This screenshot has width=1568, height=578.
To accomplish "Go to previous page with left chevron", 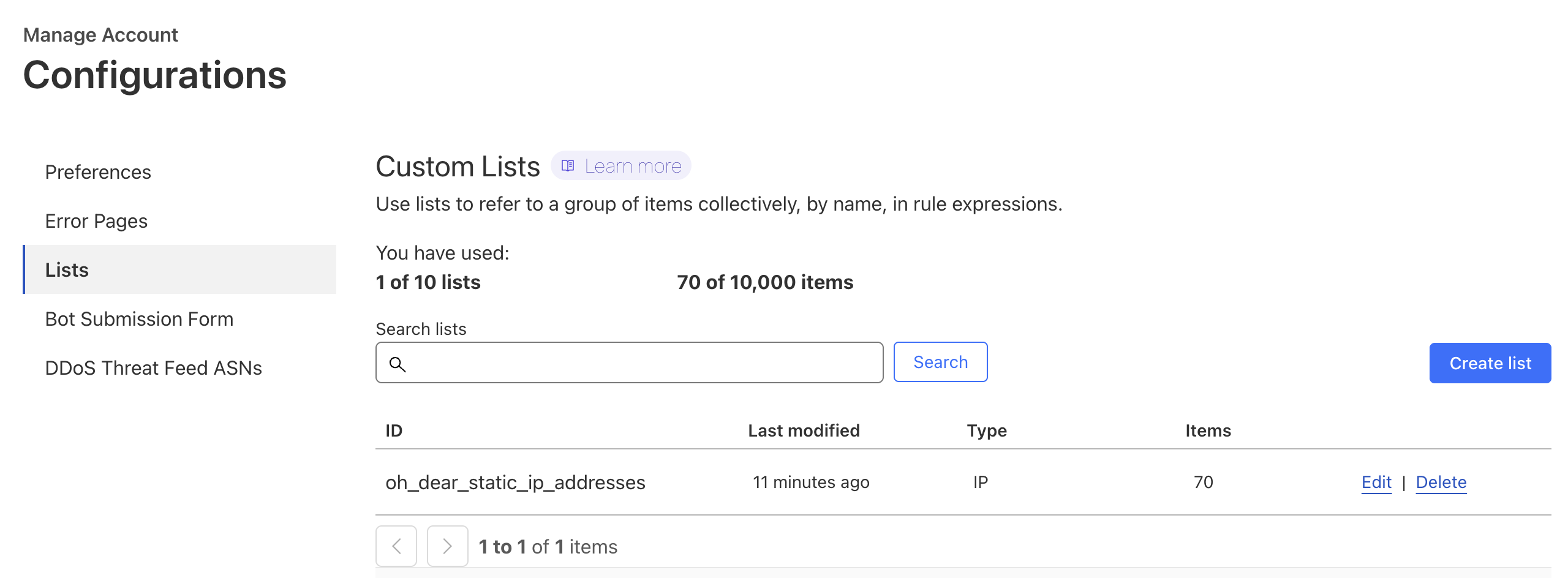I will click(x=396, y=546).
